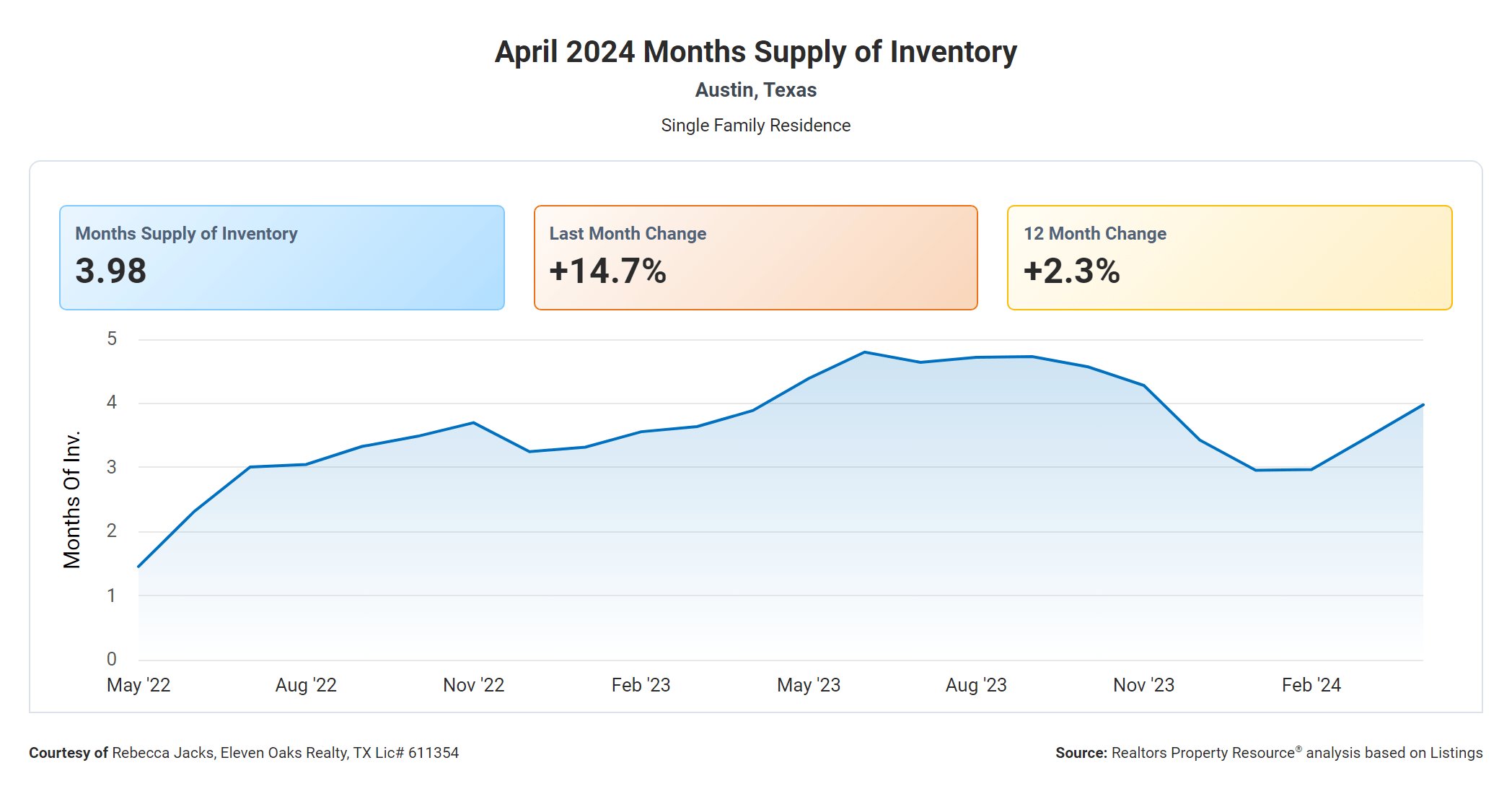Click the 12 Month Change card
This screenshot has height=794, width=1512.
click(1229, 258)
